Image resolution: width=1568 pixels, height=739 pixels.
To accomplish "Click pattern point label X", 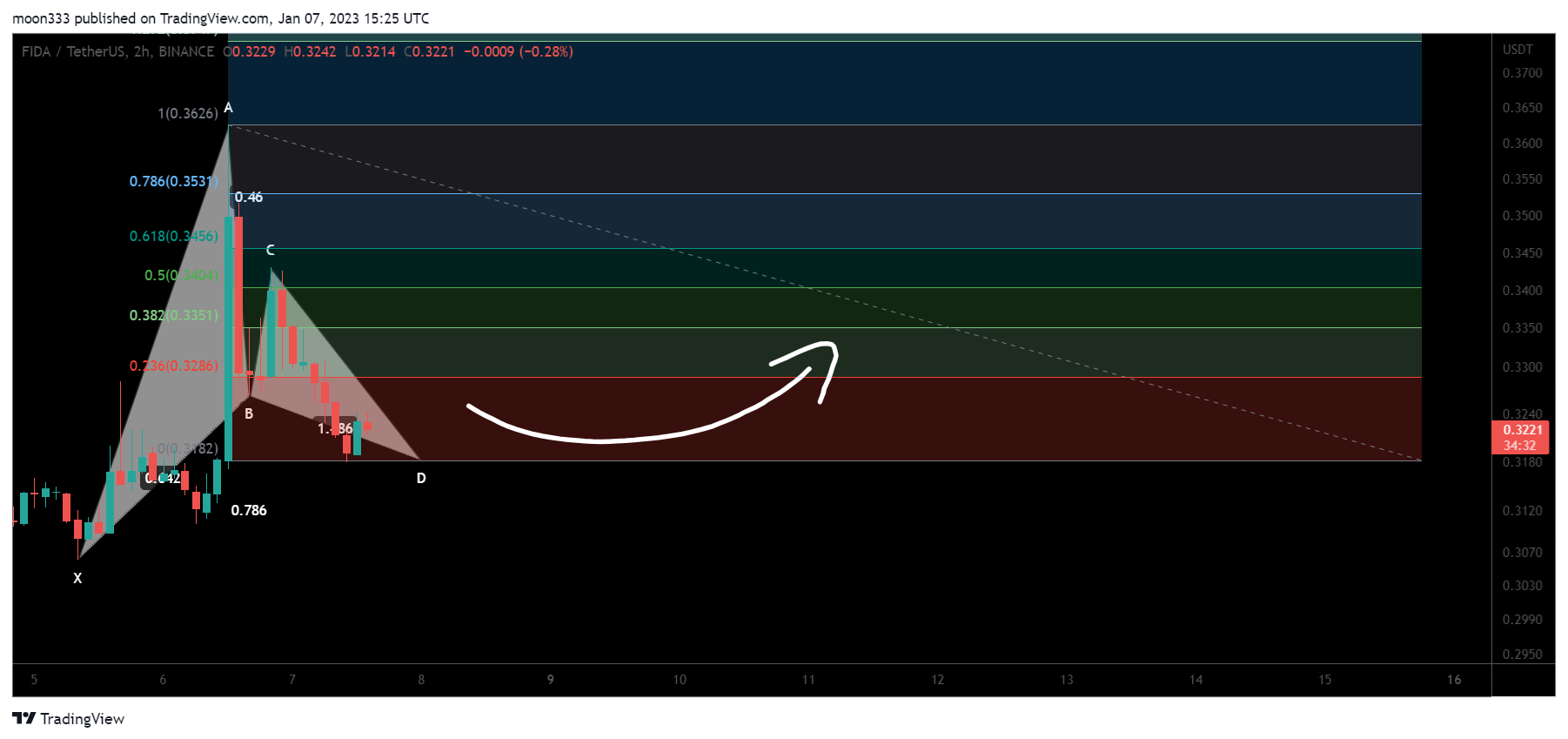I will (x=77, y=578).
